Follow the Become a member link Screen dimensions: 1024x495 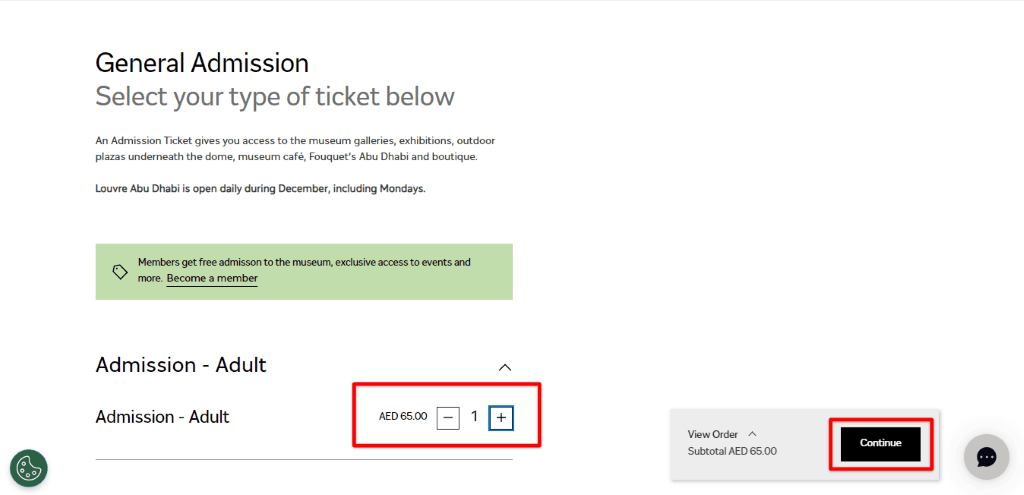[x=212, y=279]
